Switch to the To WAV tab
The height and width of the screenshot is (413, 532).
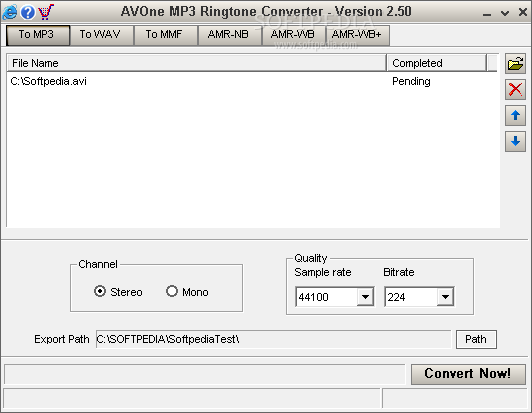pos(102,35)
